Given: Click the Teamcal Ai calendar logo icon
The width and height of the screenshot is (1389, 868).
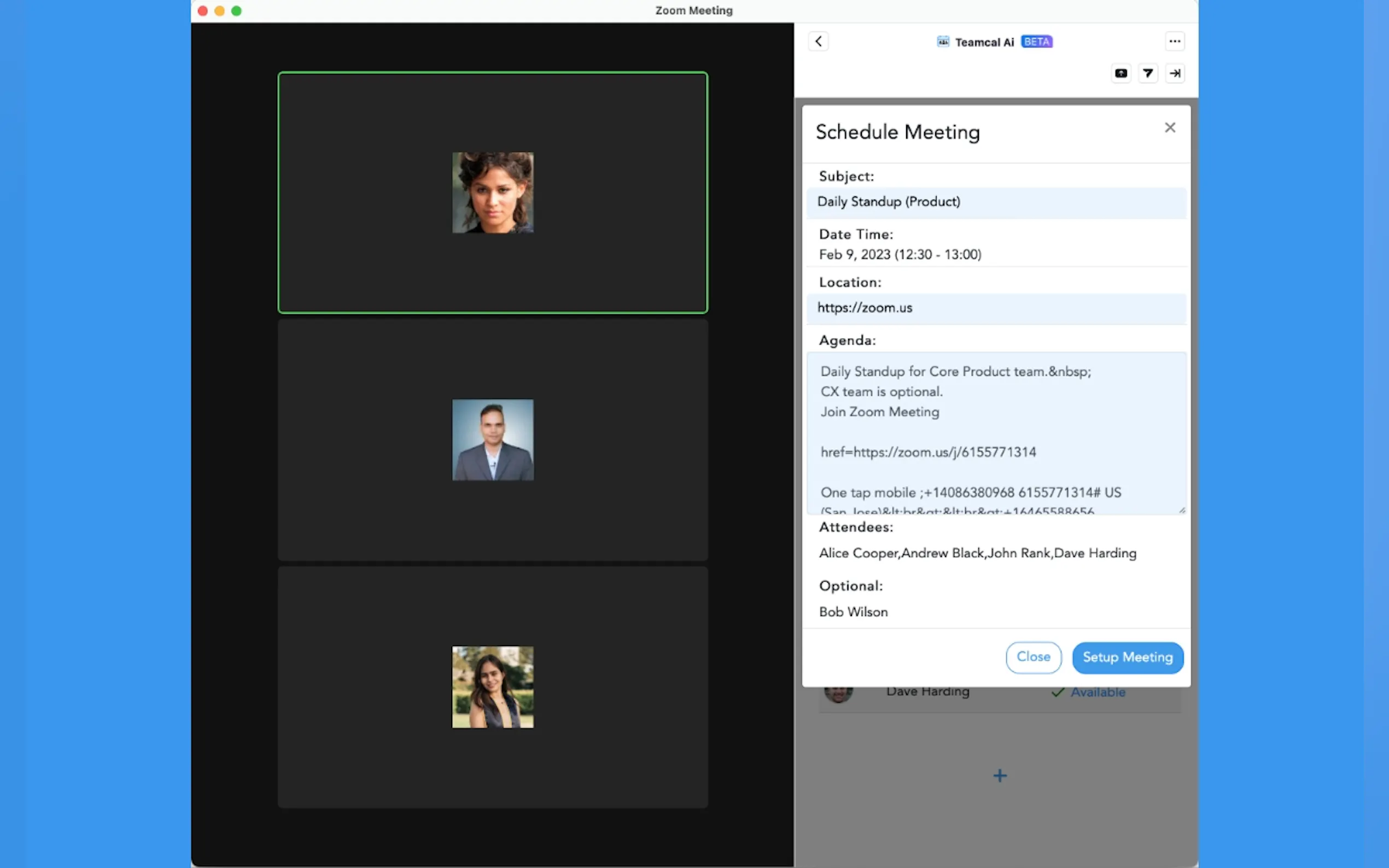Looking at the screenshot, I should tap(942, 42).
